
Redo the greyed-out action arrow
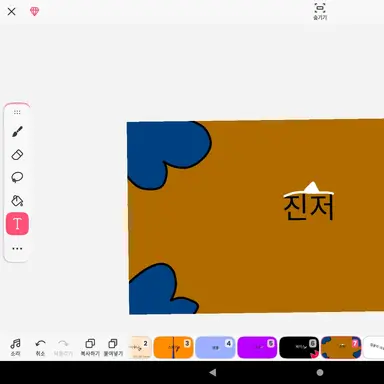click(x=63, y=347)
